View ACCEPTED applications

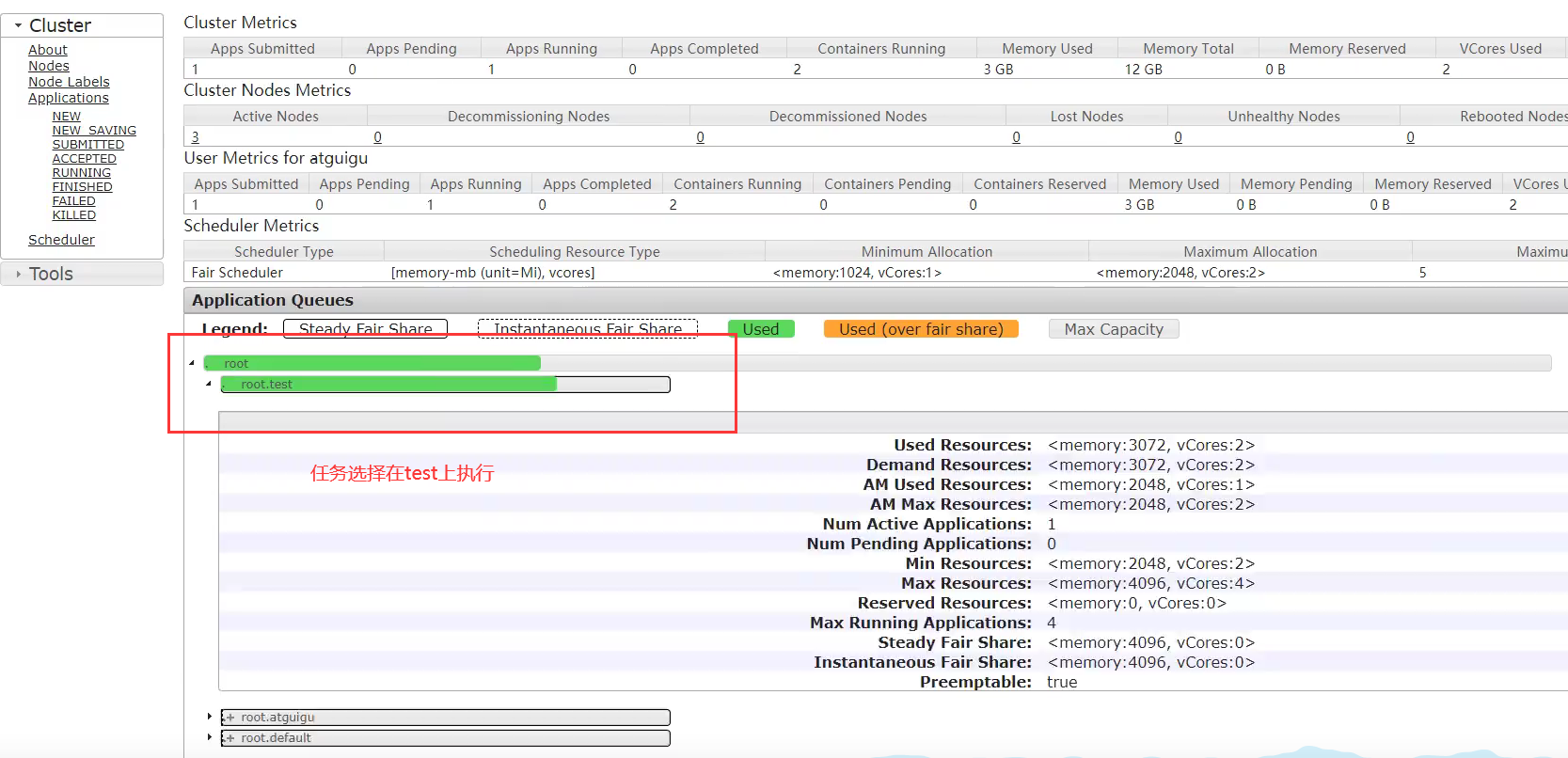point(84,159)
